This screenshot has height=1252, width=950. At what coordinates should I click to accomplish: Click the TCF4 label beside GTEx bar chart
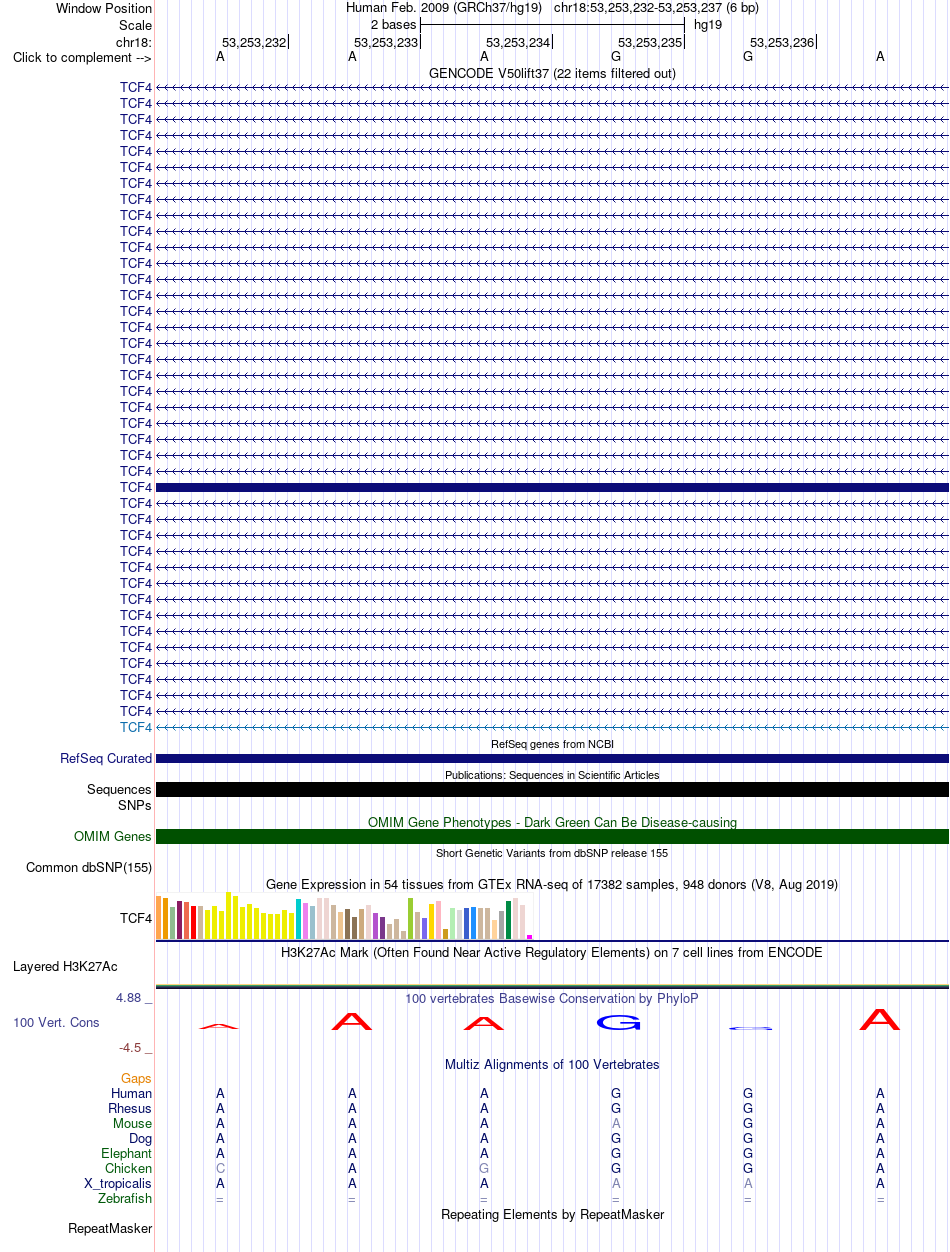click(136, 918)
